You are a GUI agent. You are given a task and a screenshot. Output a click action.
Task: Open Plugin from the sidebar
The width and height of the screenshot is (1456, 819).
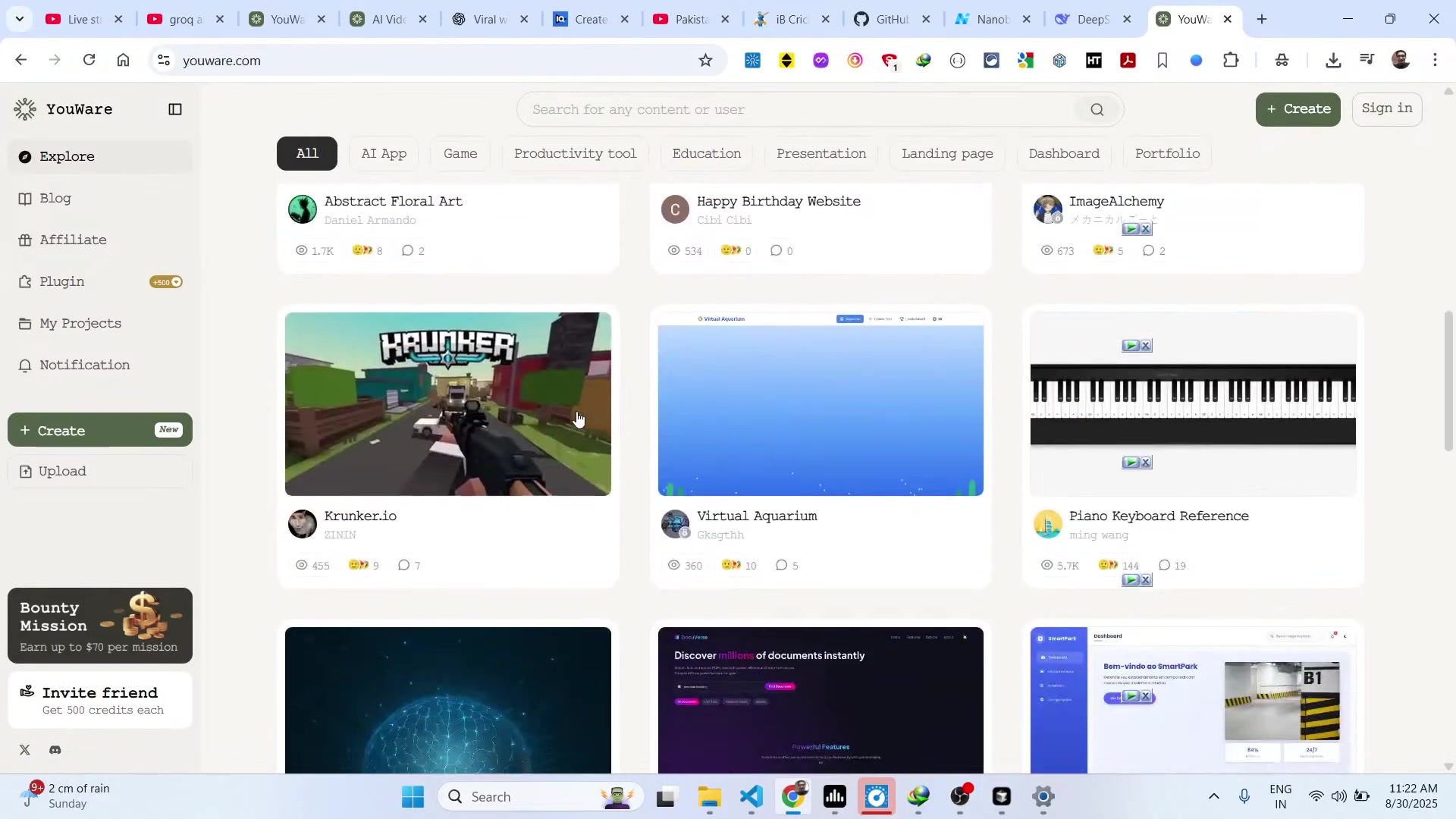100,281
